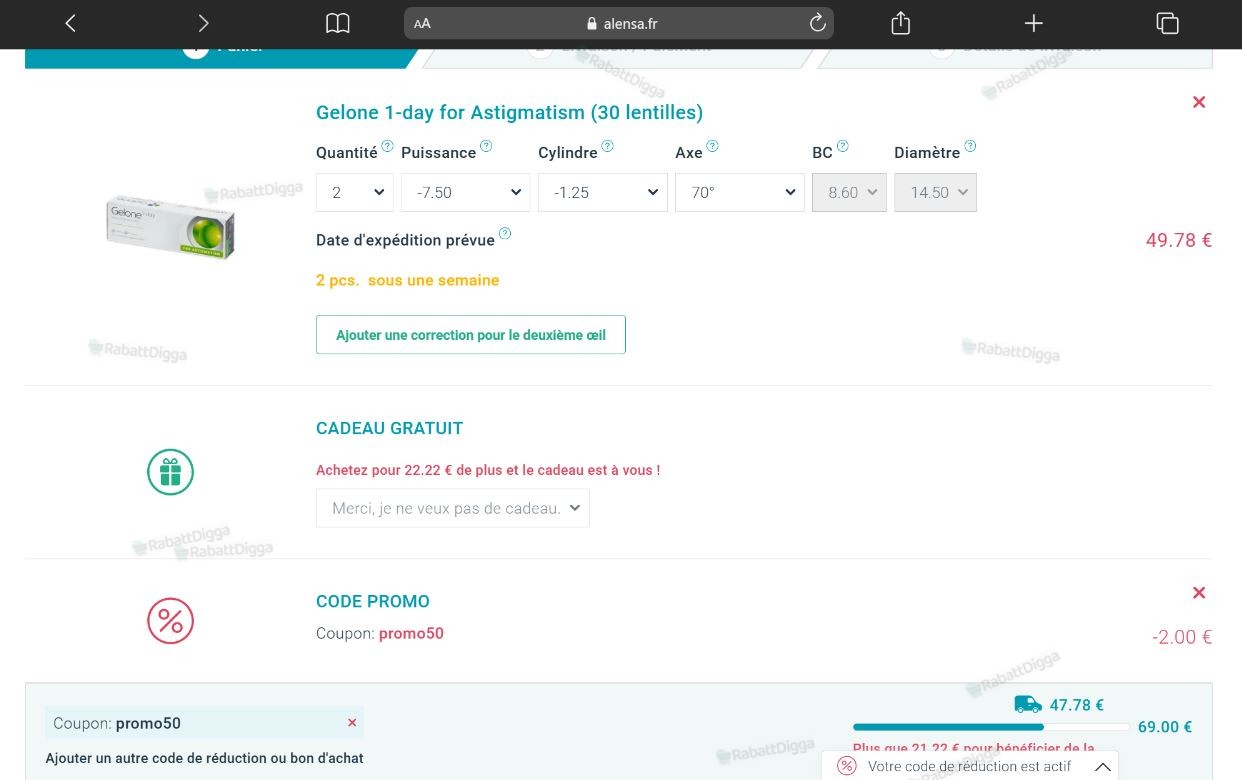Reload the alensa.fr page

click(x=817, y=23)
